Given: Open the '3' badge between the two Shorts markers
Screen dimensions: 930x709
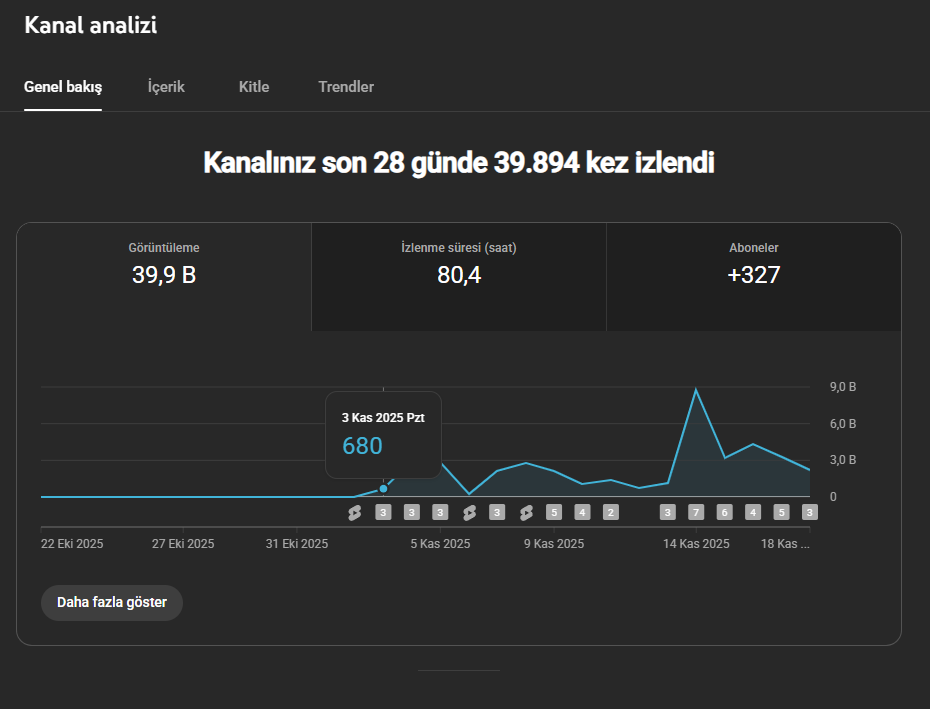Looking at the screenshot, I should (497, 513).
